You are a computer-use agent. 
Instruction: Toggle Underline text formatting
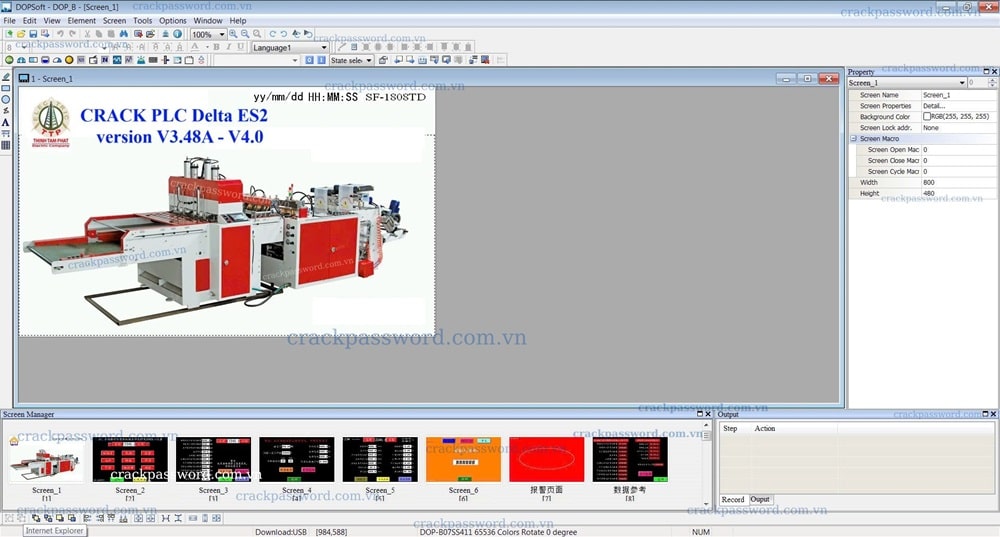click(240, 47)
